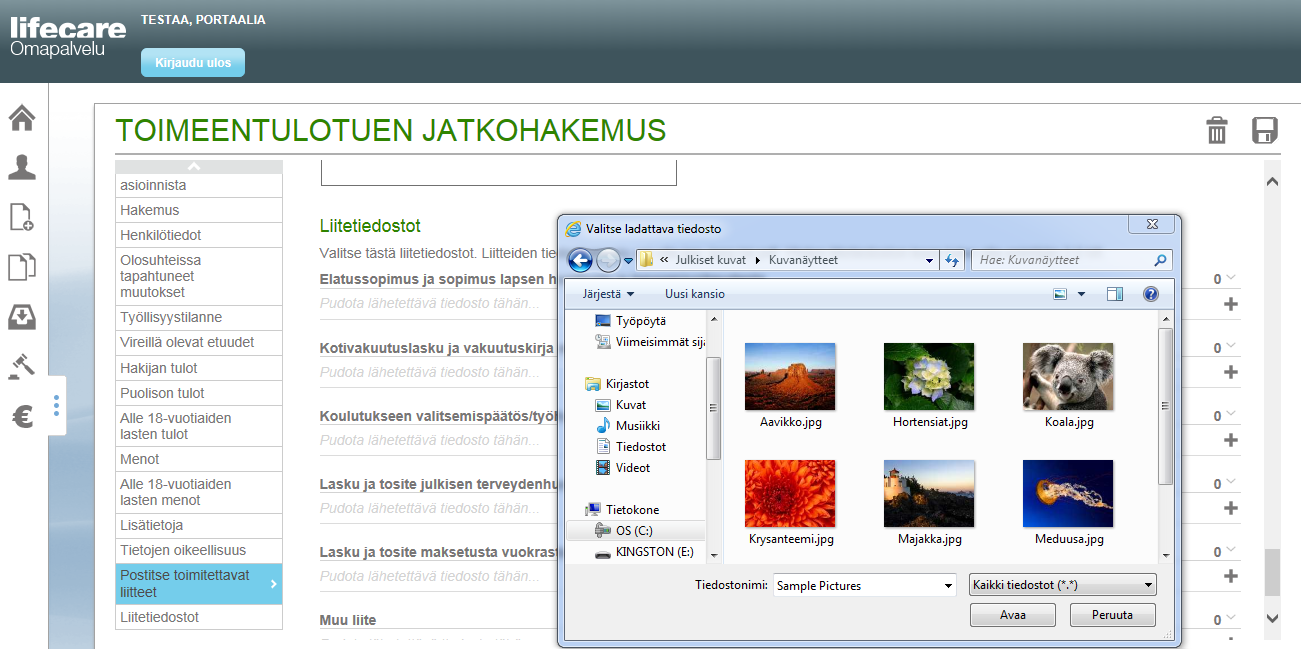Open the Musiikki library
This screenshot has width=1301, height=649.
627,426
